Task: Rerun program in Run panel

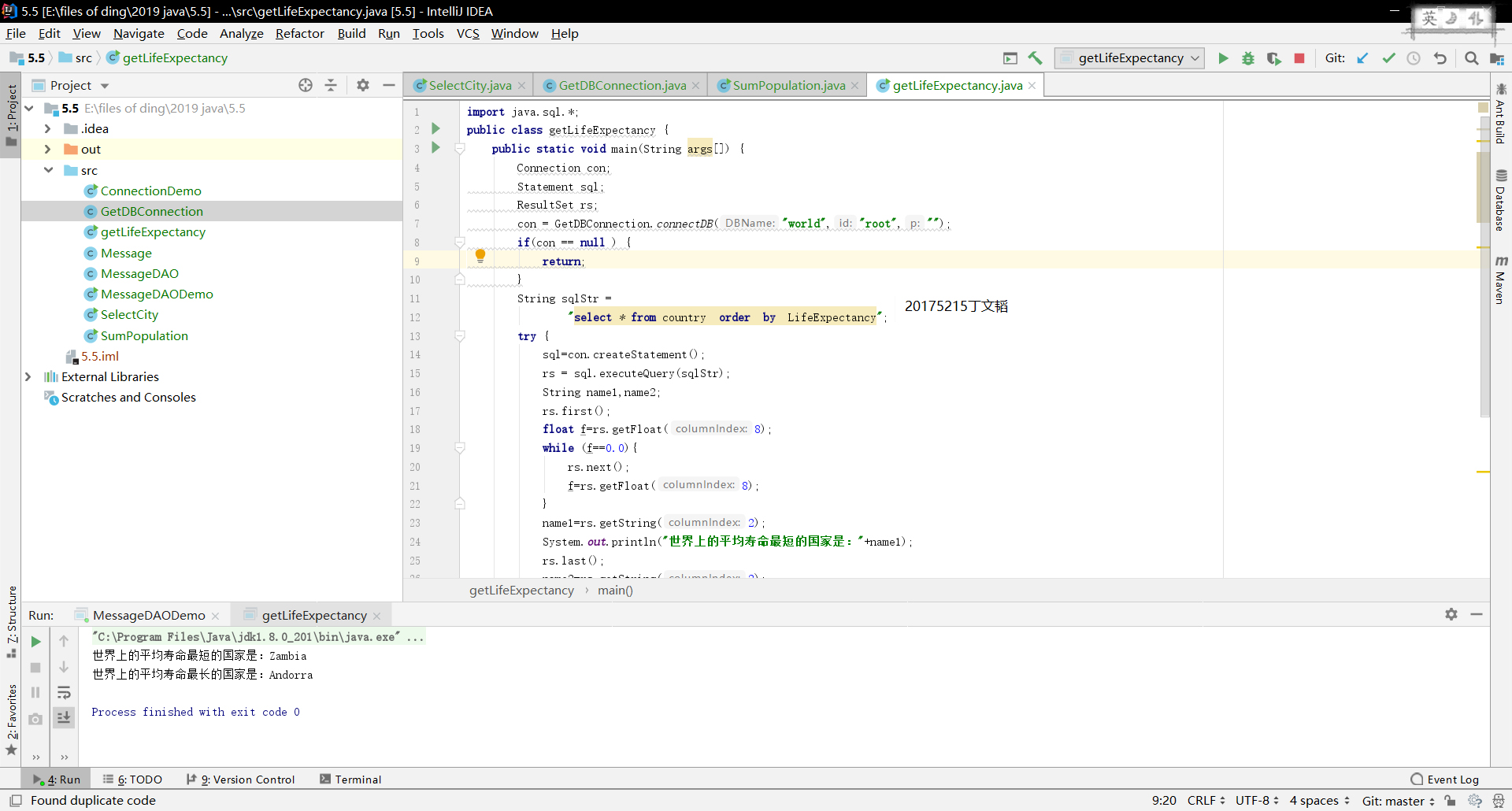Action: tap(35, 642)
